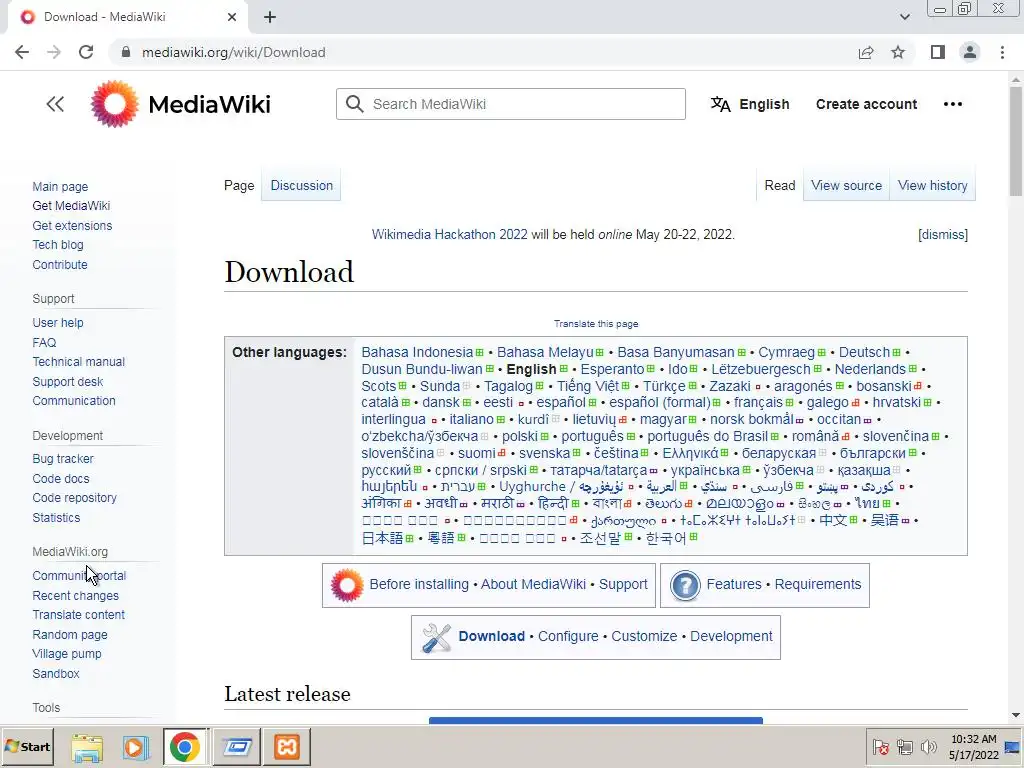Click the share page icon in address bar

pyautogui.click(x=866, y=52)
